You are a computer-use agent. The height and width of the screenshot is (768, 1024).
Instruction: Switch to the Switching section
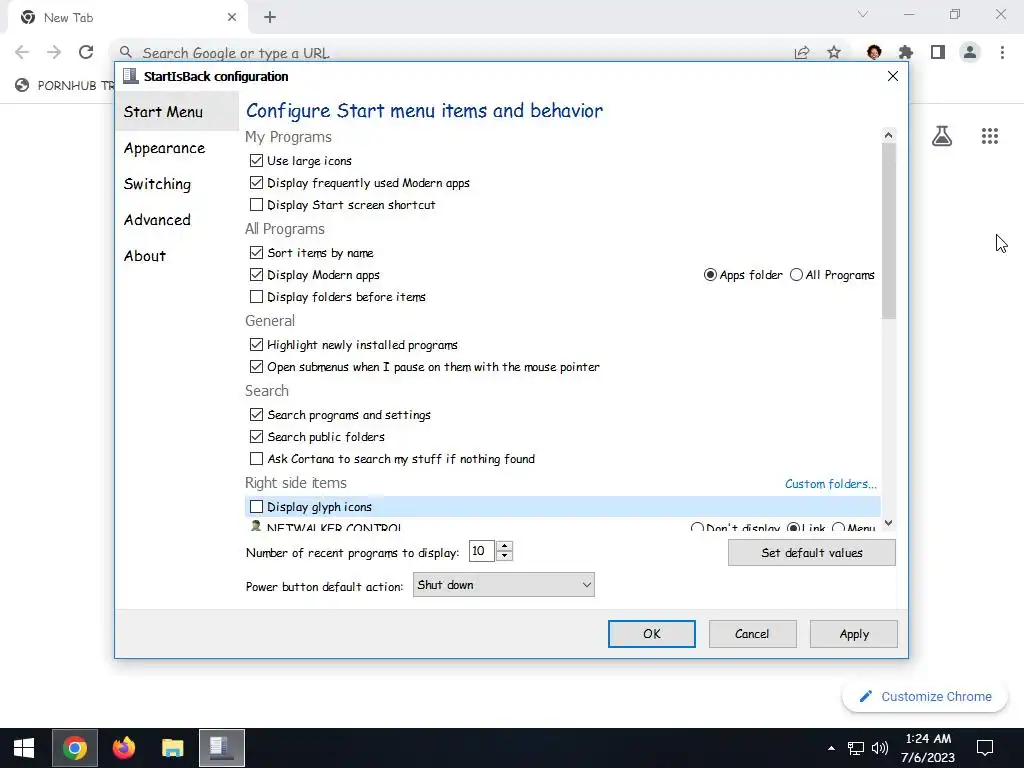point(157,184)
